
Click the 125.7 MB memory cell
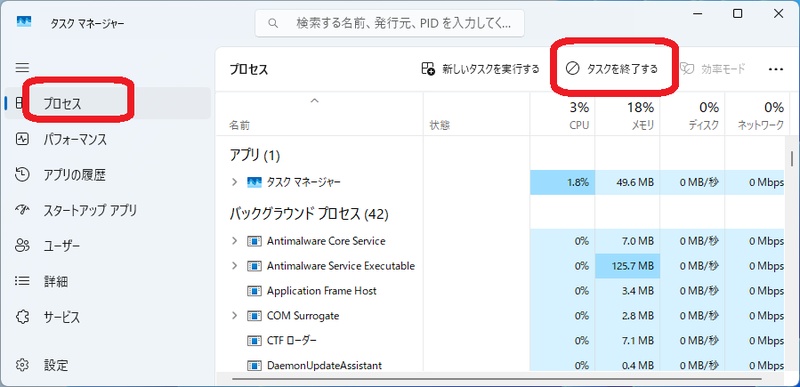point(627,266)
